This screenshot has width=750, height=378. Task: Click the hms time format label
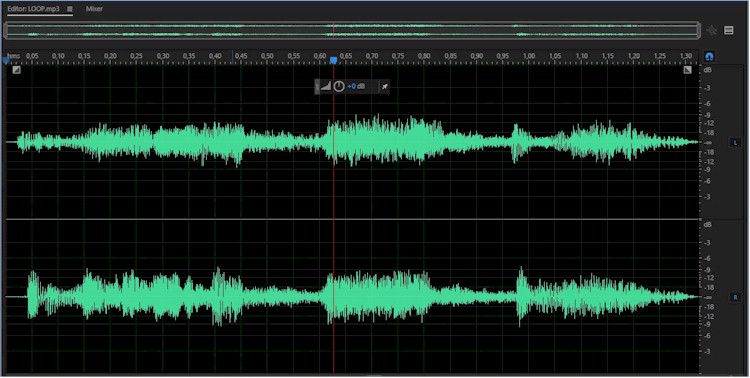pos(14,56)
